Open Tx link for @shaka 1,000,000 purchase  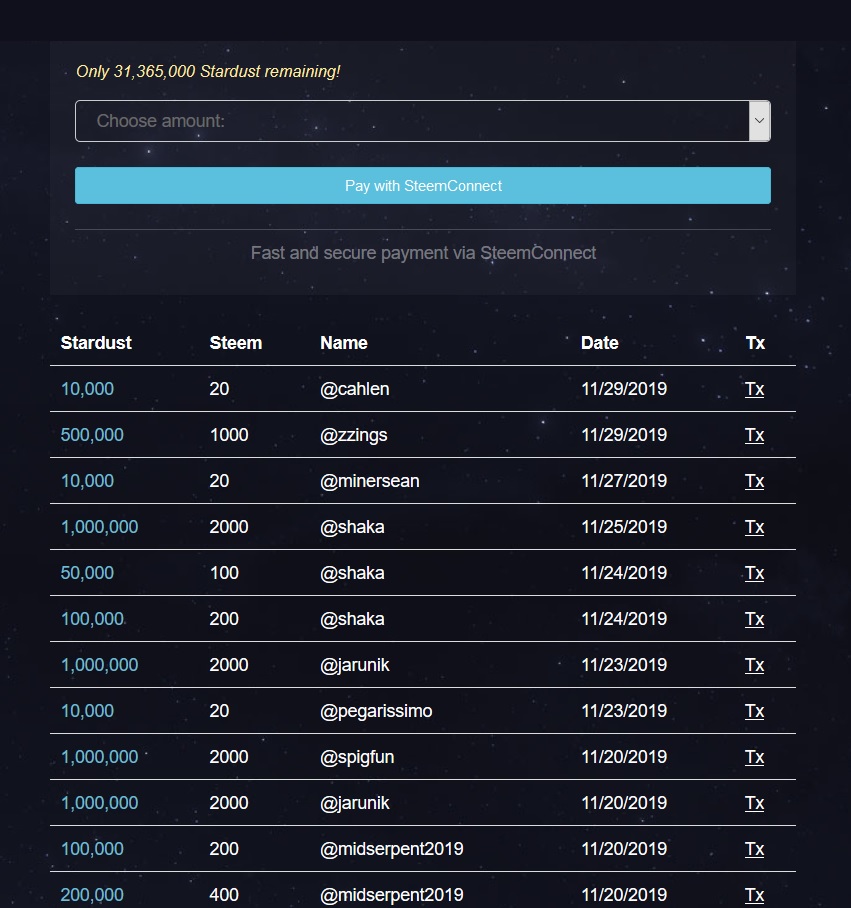coord(754,527)
